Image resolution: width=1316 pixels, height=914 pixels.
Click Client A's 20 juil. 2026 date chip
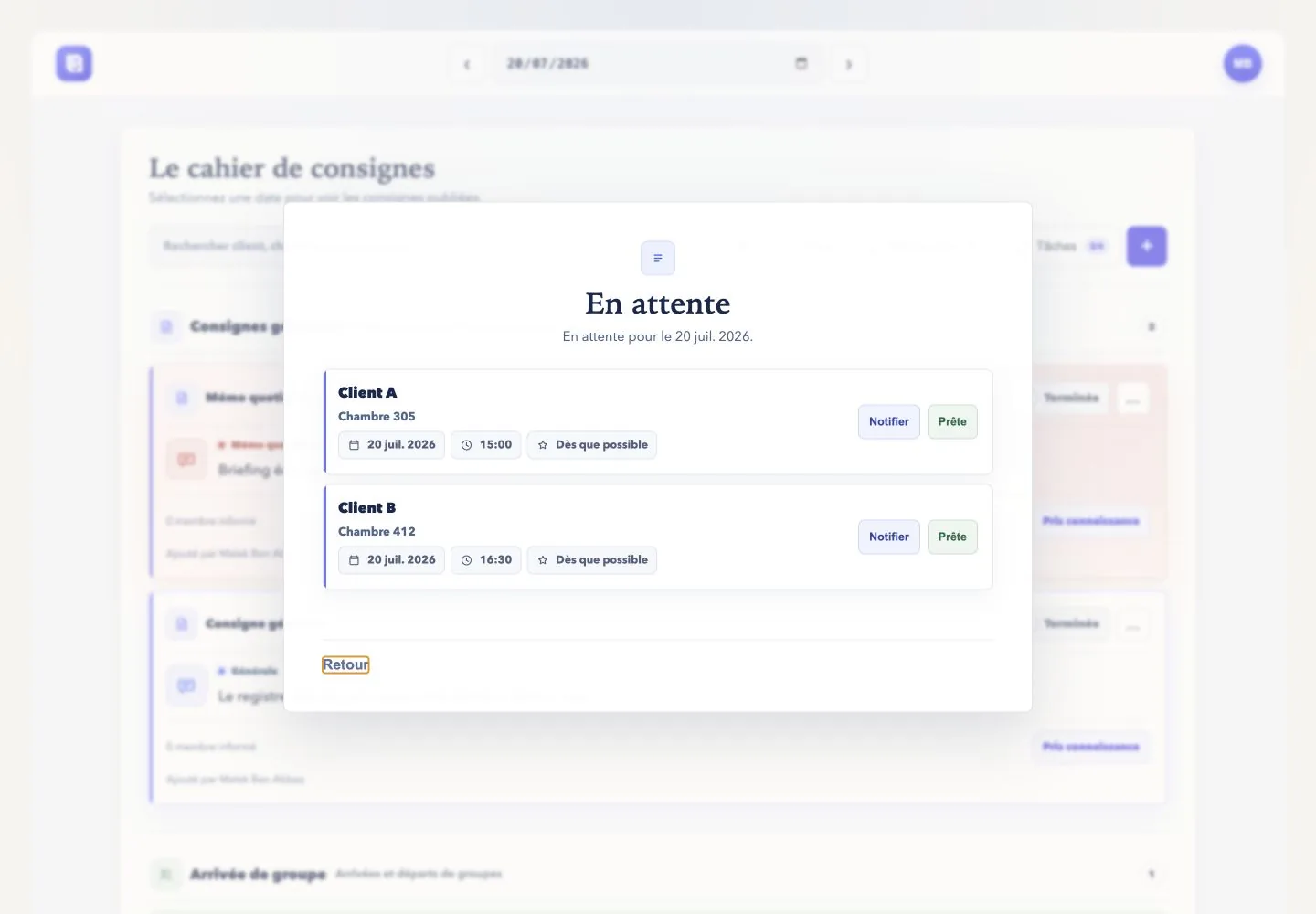click(391, 445)
